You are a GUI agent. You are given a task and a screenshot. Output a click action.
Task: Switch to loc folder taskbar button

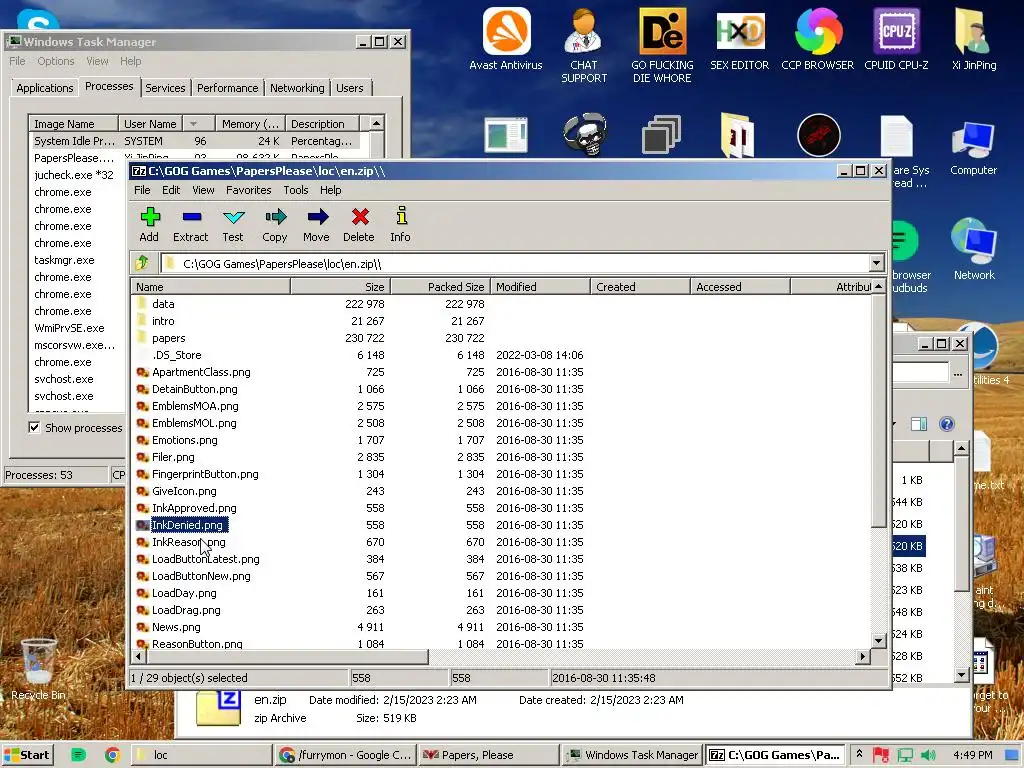(x=201, y=755)
